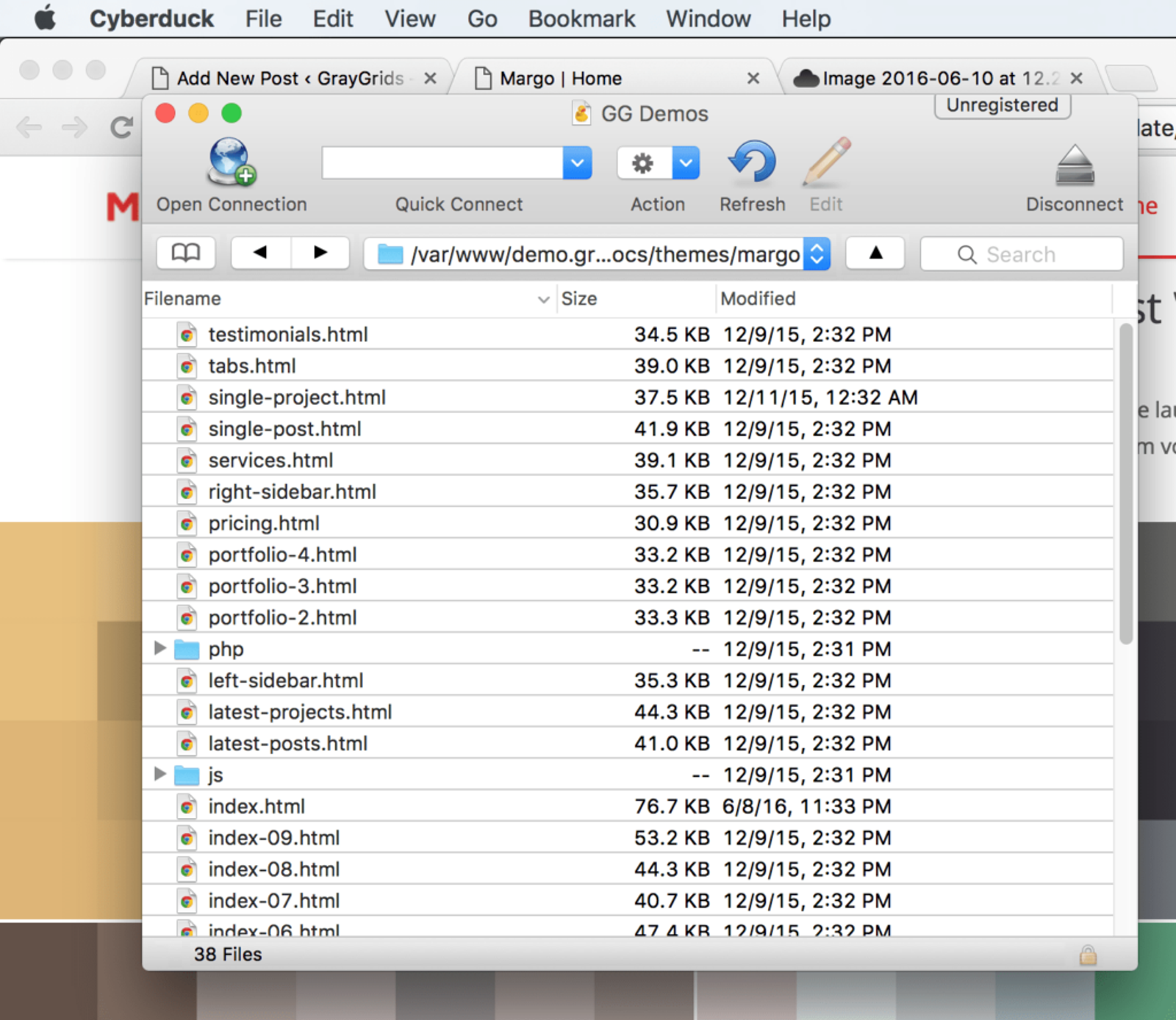The width and height of the screenshot is (1176, 1020).
Task: Click in the Search field
Action: [1022, 254]
